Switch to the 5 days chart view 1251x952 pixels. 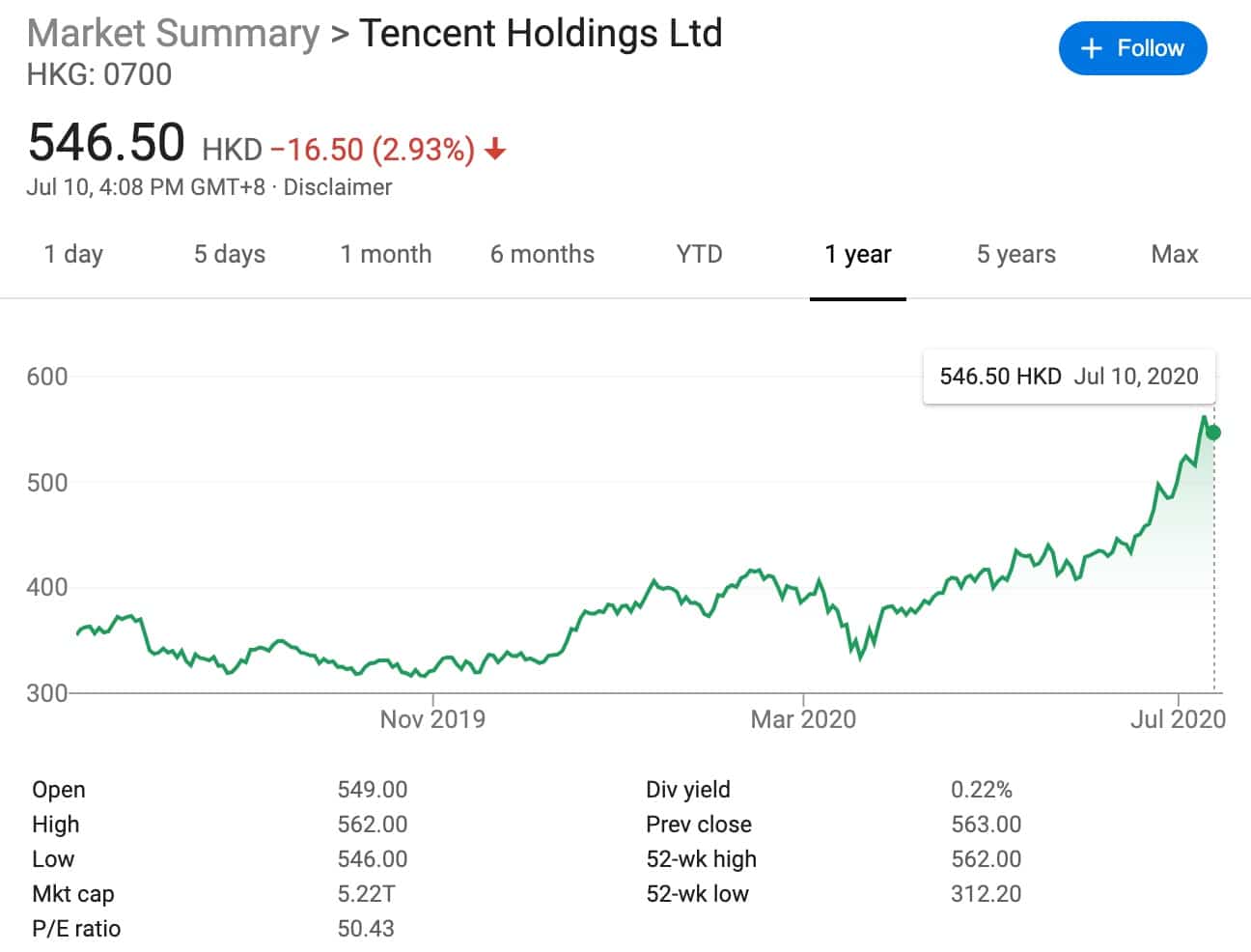pyautogui.click(x=229, y=254)
